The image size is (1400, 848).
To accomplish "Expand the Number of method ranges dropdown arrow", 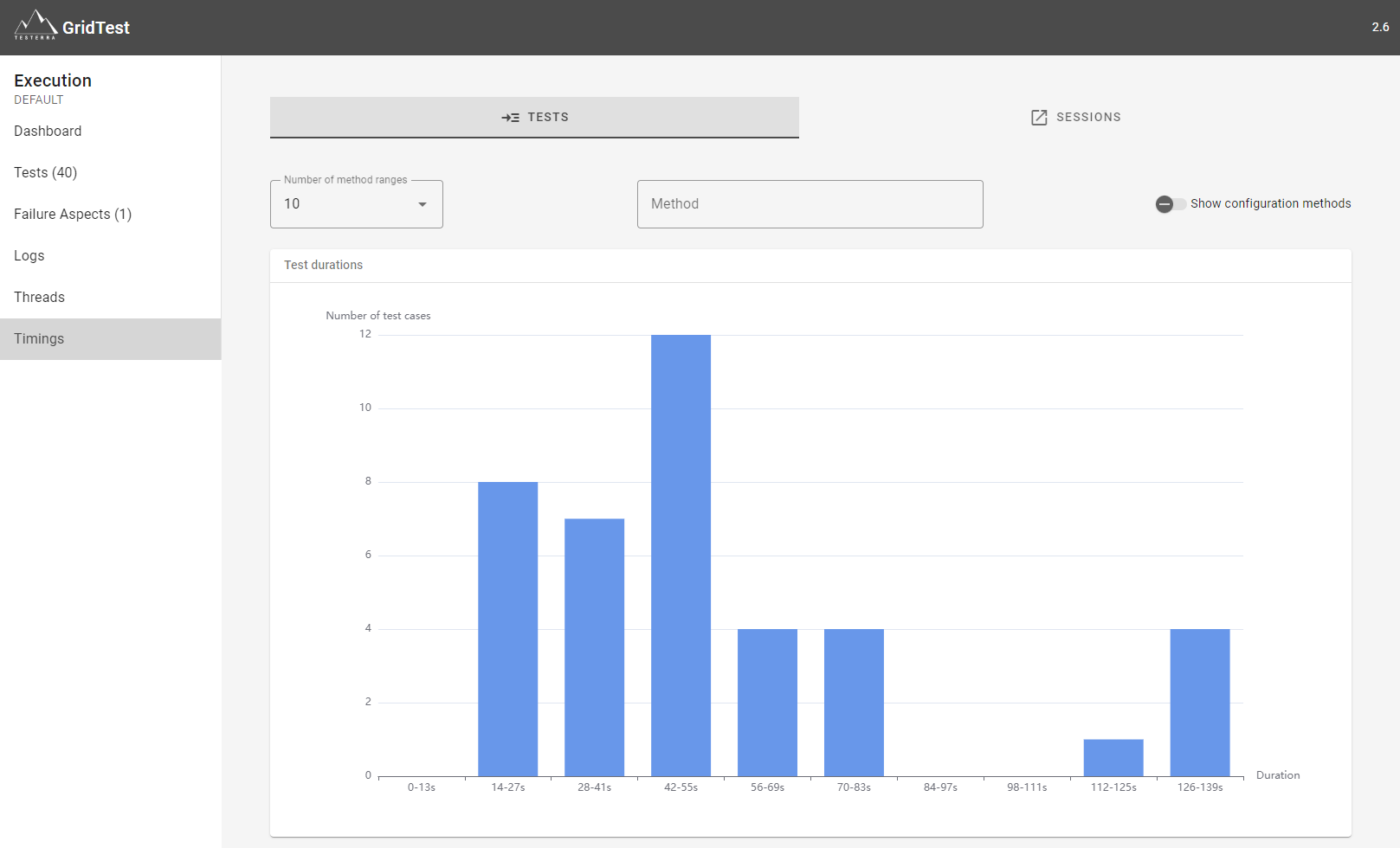I will point(423,204).
